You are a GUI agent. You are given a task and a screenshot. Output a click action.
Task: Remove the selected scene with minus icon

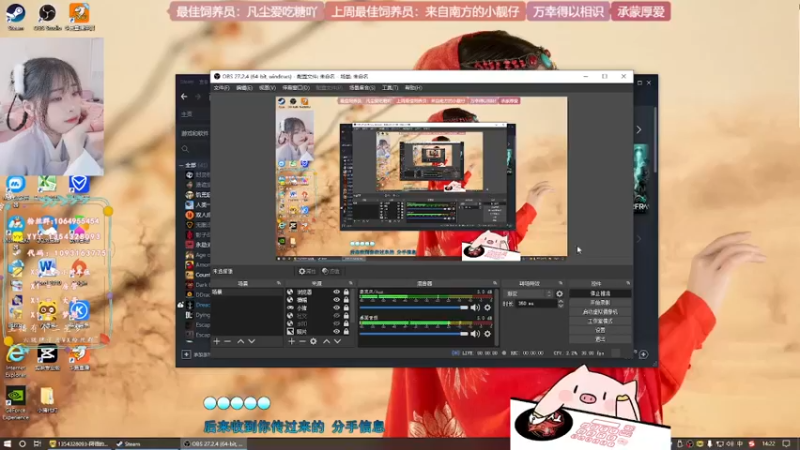(x=228, y=341)
